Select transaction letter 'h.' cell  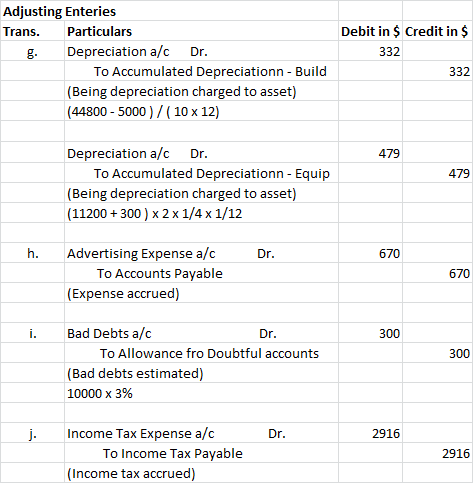click(x=33, y=253)
